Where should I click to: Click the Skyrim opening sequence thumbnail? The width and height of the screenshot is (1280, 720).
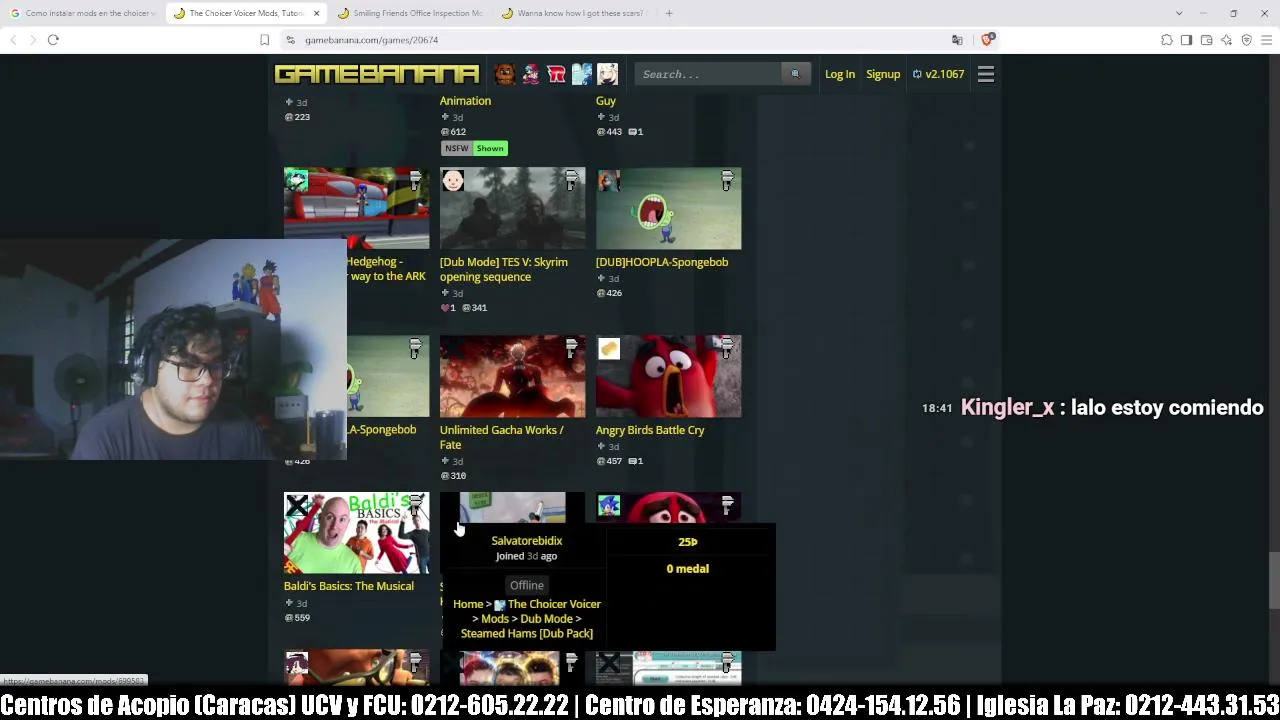click(513, 208)
